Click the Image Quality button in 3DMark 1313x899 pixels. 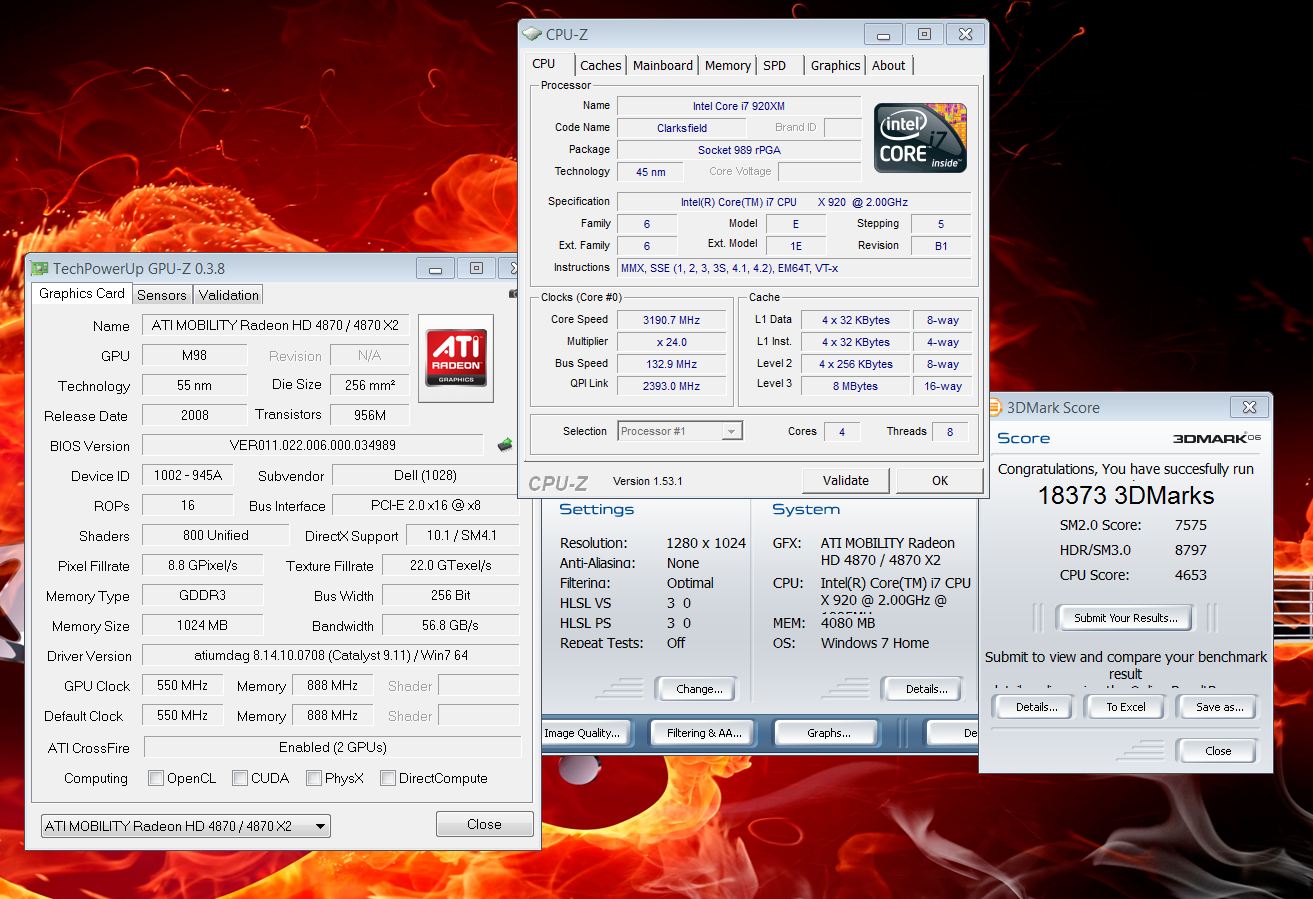(x=585, y=733)
